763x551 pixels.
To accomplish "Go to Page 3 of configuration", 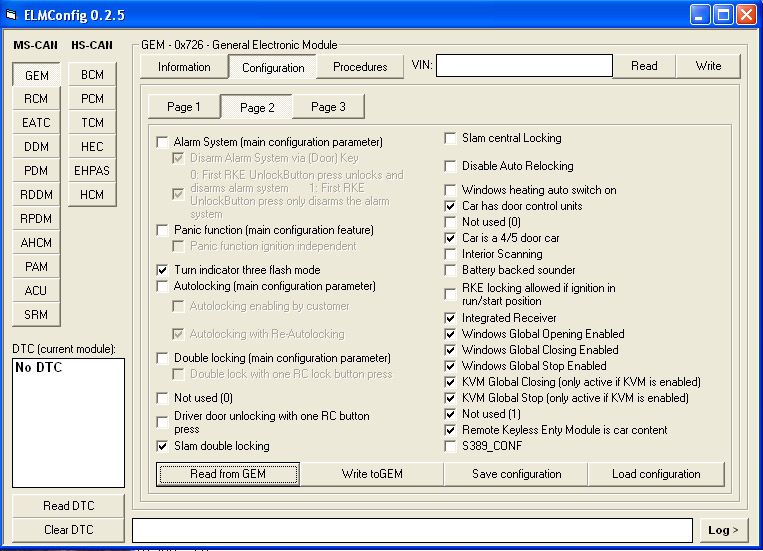I will tap(327, 107).
